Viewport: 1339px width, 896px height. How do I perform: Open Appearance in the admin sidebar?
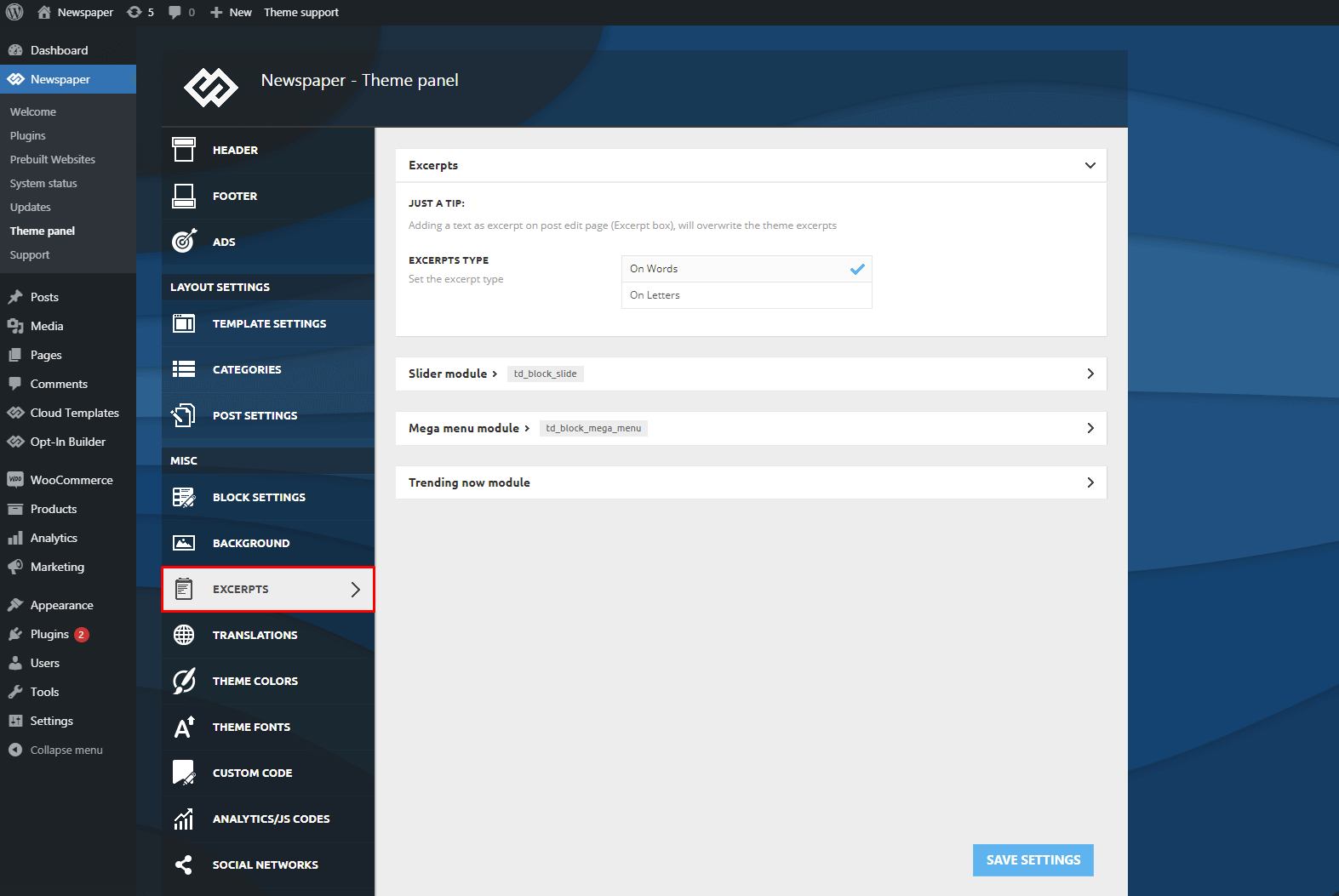(68, 605)
